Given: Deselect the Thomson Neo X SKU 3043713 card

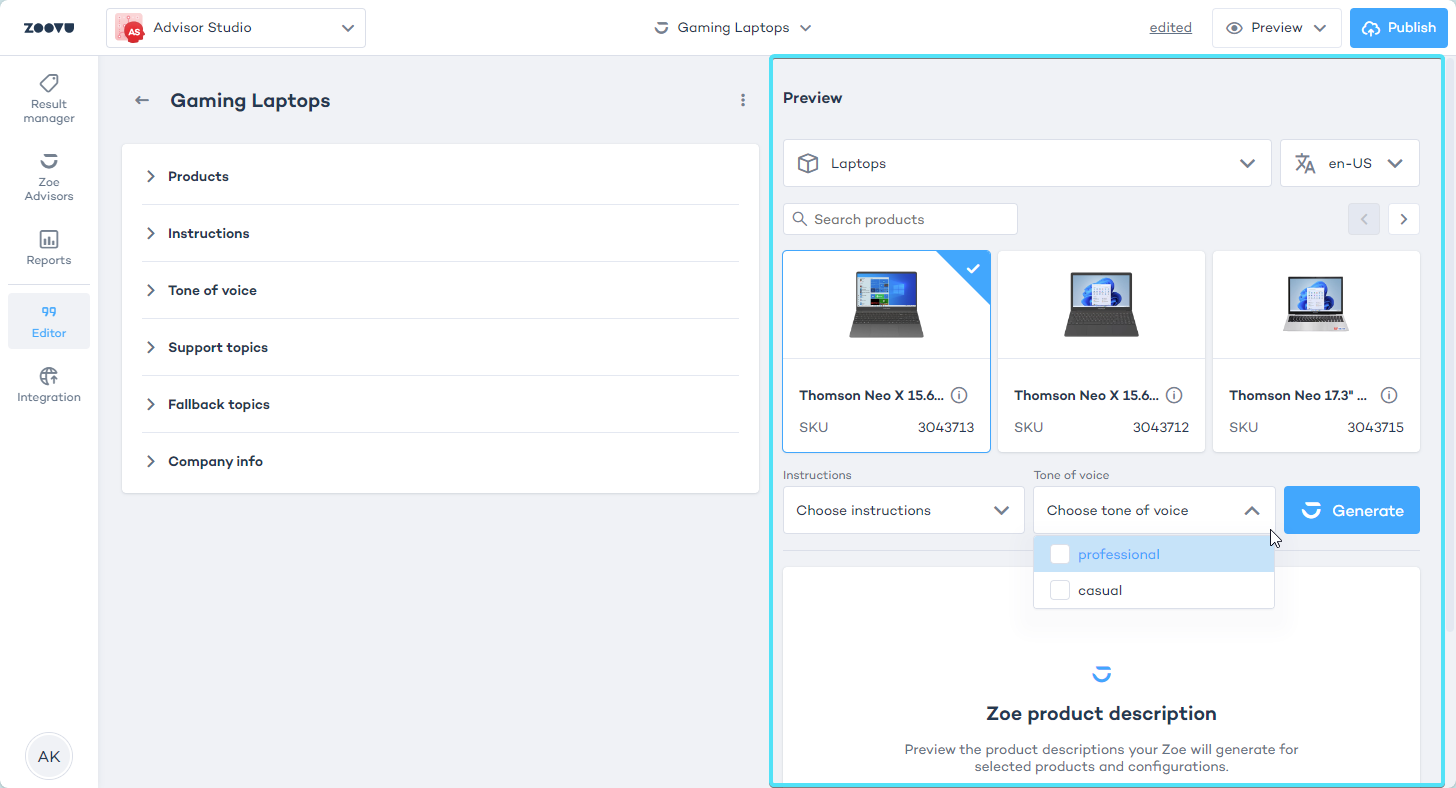Looking at the screenshot, I should point(886,350).
